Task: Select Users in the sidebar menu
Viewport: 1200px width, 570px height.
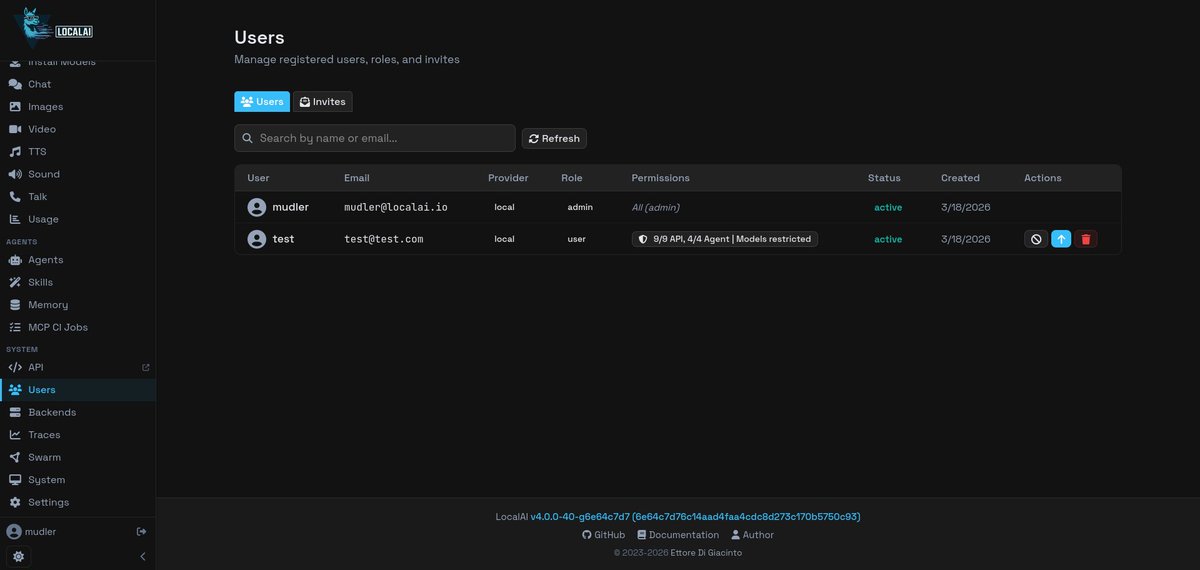Action: (x=78, y=390)
